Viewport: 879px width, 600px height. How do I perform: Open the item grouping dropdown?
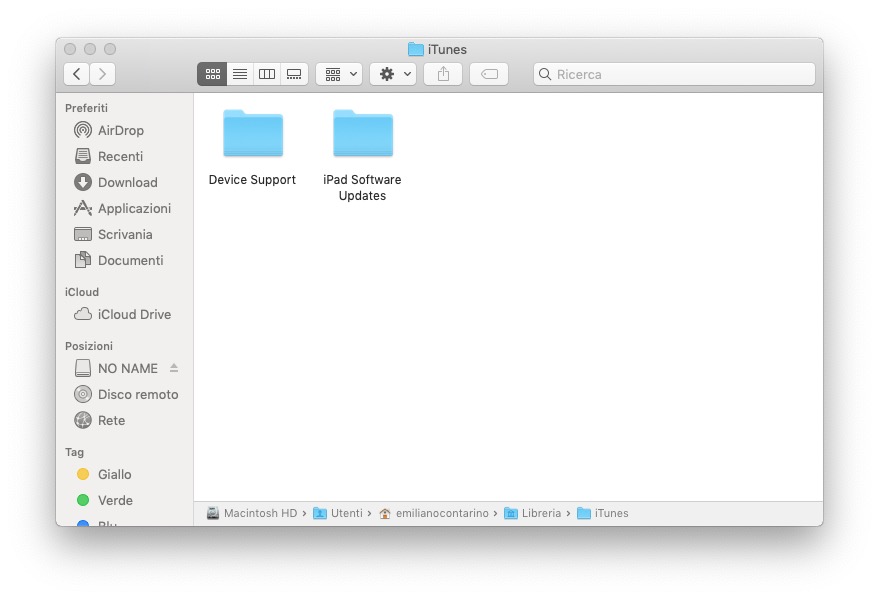coord(338,73)
